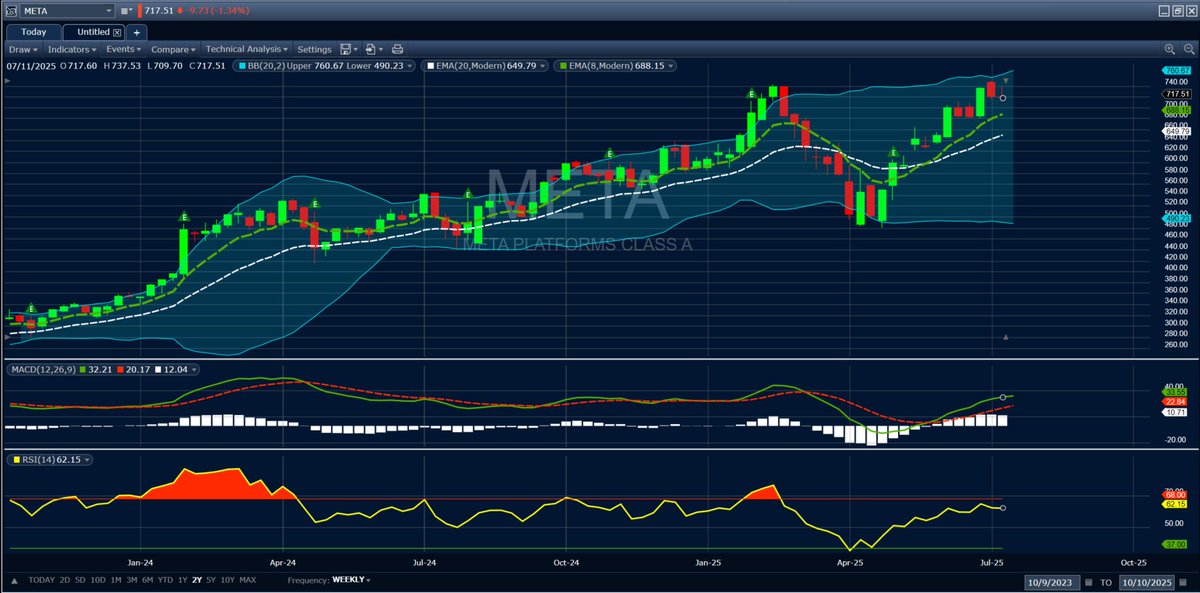Open the Events menu
Screen dimensions: 1200x593
point(125,49)
